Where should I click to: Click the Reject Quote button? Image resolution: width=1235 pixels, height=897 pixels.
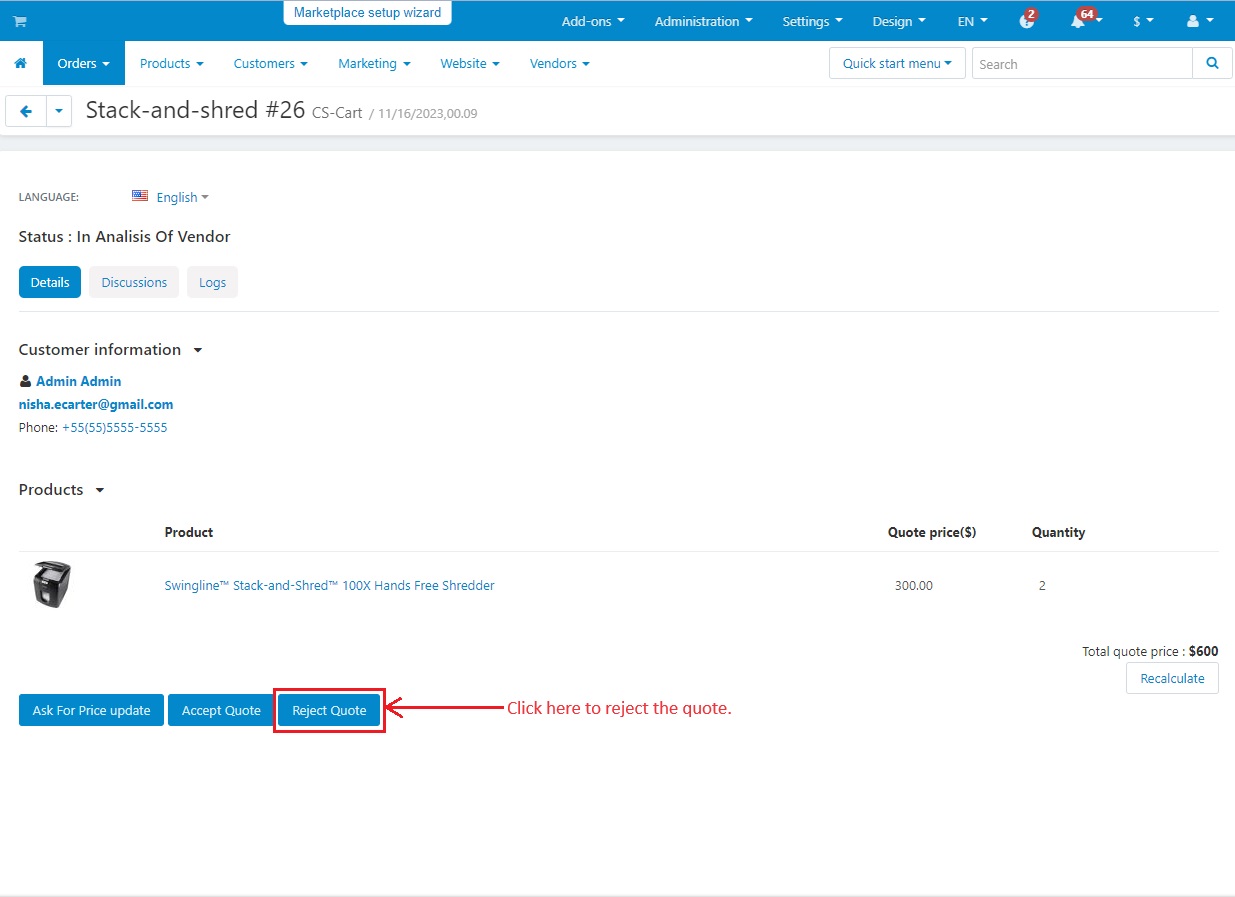(x=329, y=710)
